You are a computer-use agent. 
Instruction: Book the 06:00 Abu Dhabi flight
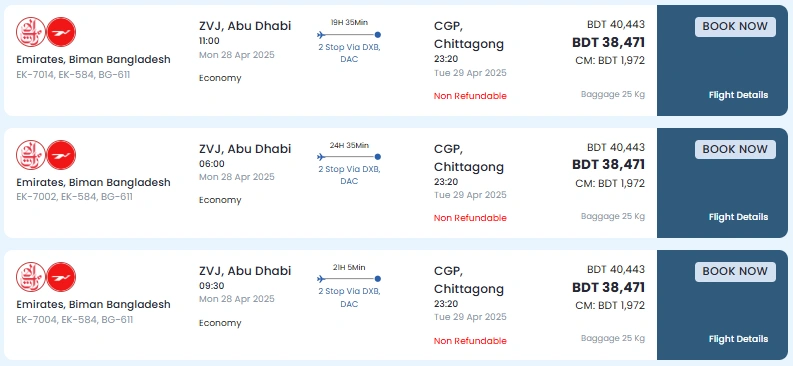coord(735,150)
